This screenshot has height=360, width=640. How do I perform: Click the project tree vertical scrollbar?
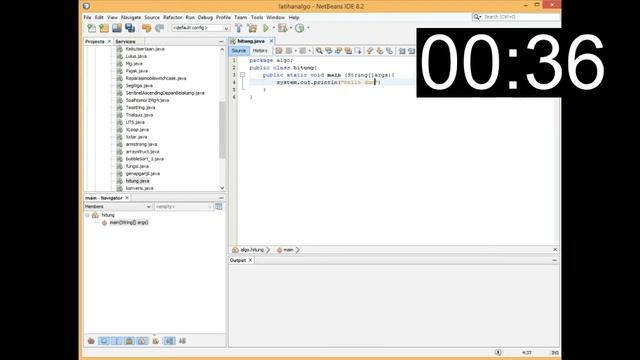222,130
